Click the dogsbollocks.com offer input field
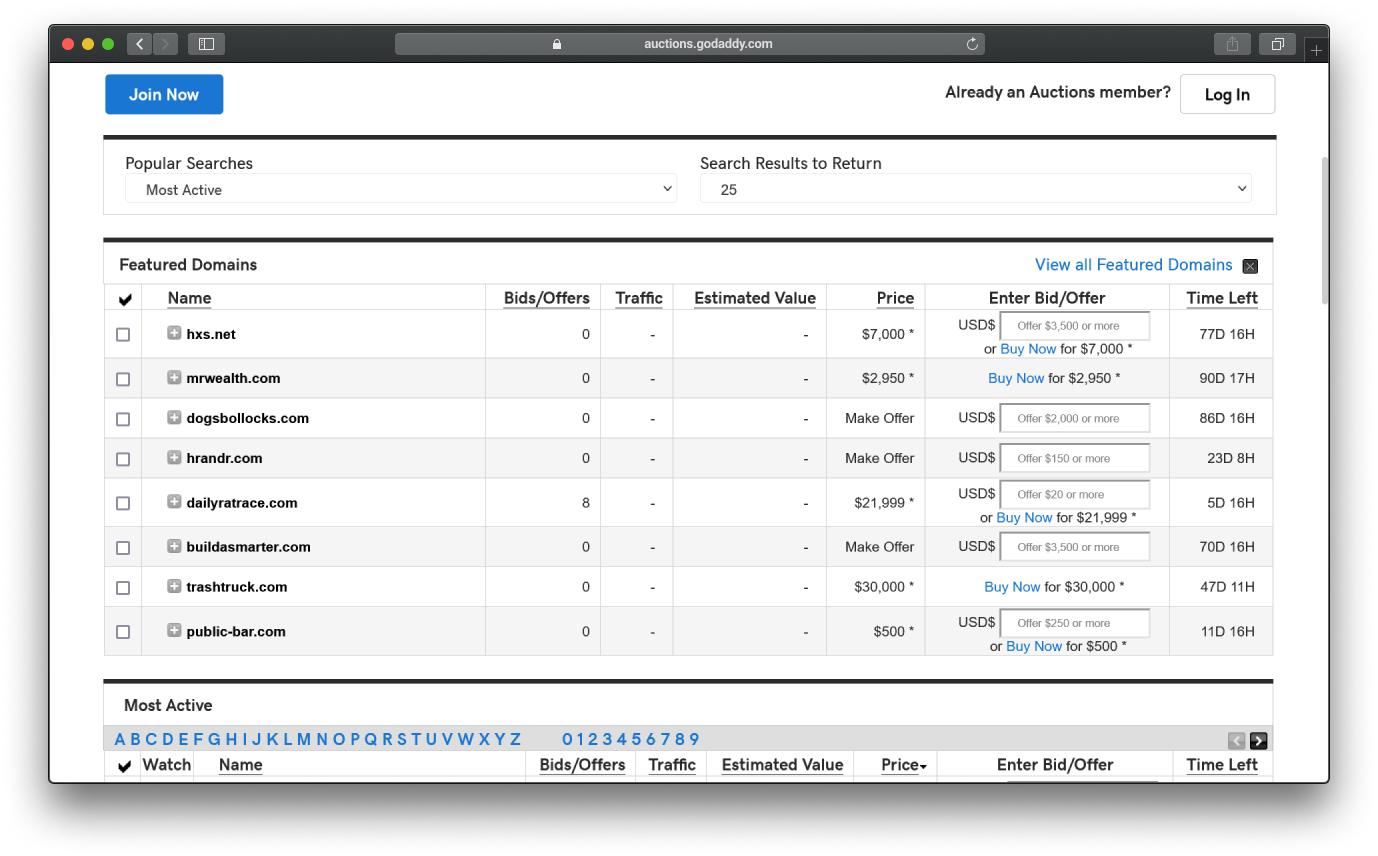 point(1075,418)
